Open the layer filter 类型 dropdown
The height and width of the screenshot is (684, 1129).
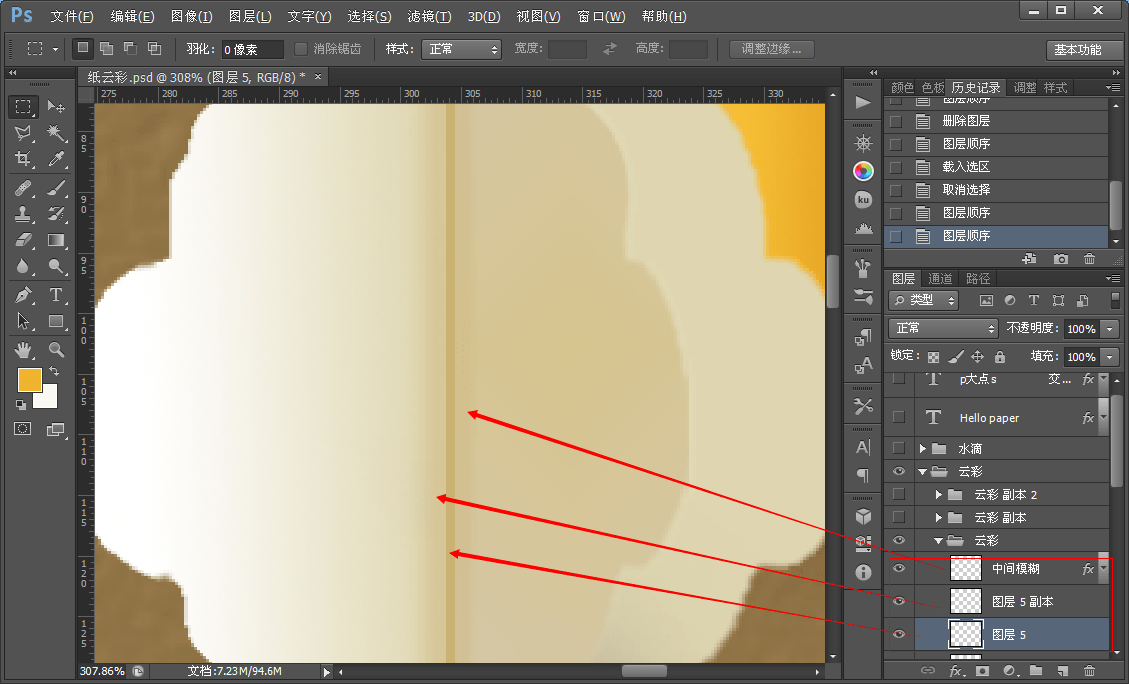pyautogui.click(x=924, y=300)
